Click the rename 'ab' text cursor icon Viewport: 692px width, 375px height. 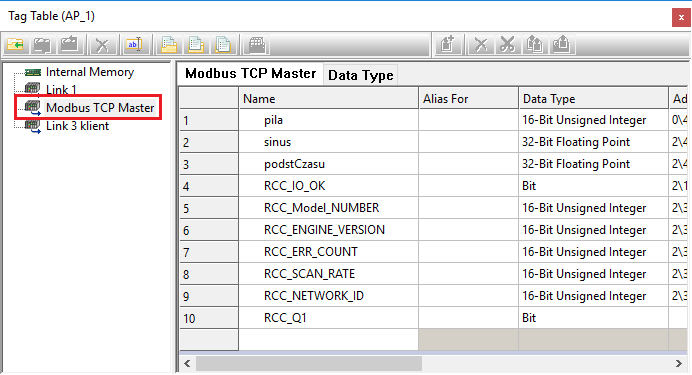tap(134, 45)
